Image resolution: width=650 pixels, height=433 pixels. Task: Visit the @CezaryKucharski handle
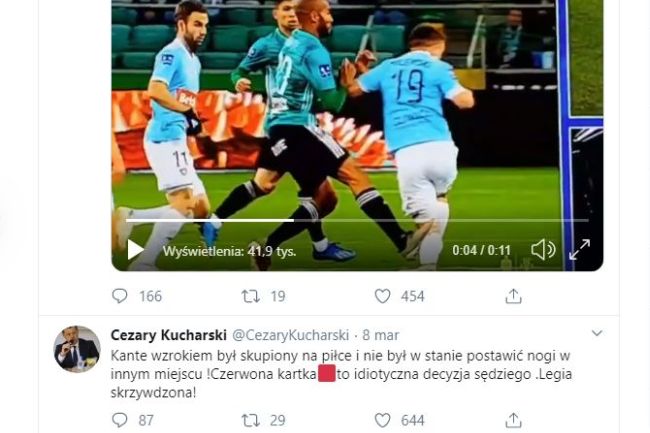(291, 335)
